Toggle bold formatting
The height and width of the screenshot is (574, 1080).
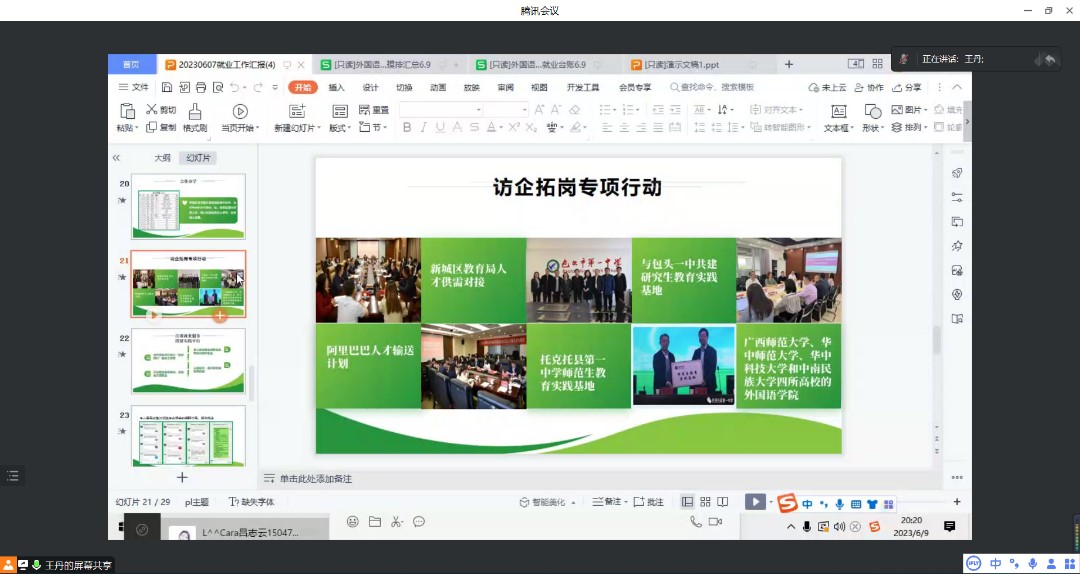406,127
